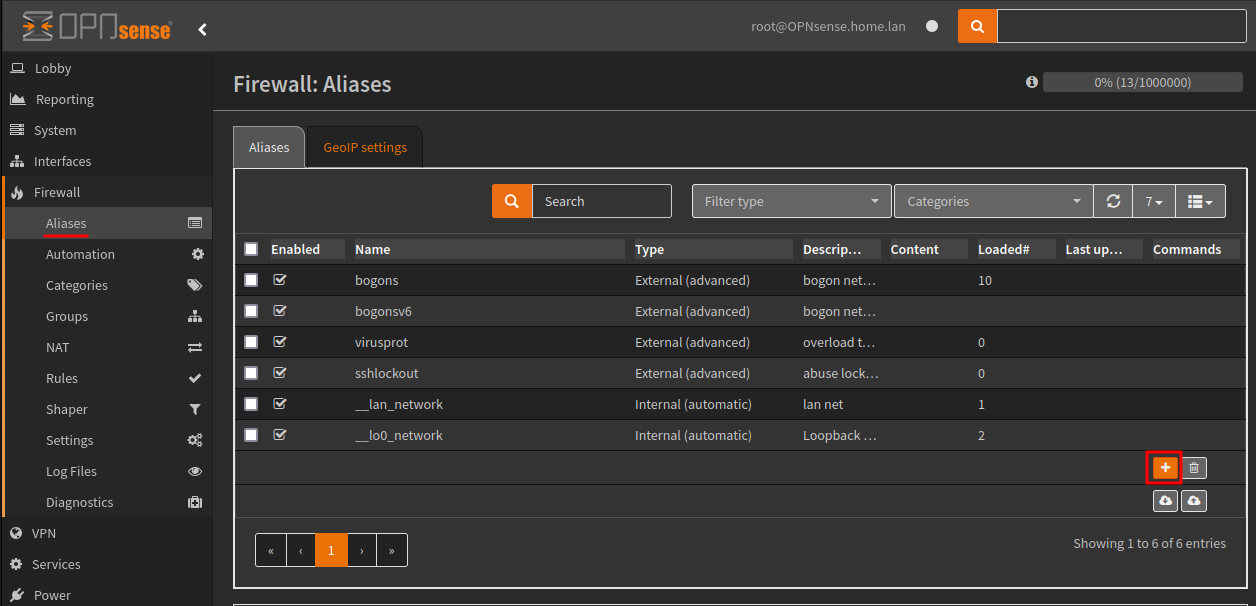
Task: Open the rows-per-page dropdown showing 7
Action: pyautogui.click(x=1154, y=201)
